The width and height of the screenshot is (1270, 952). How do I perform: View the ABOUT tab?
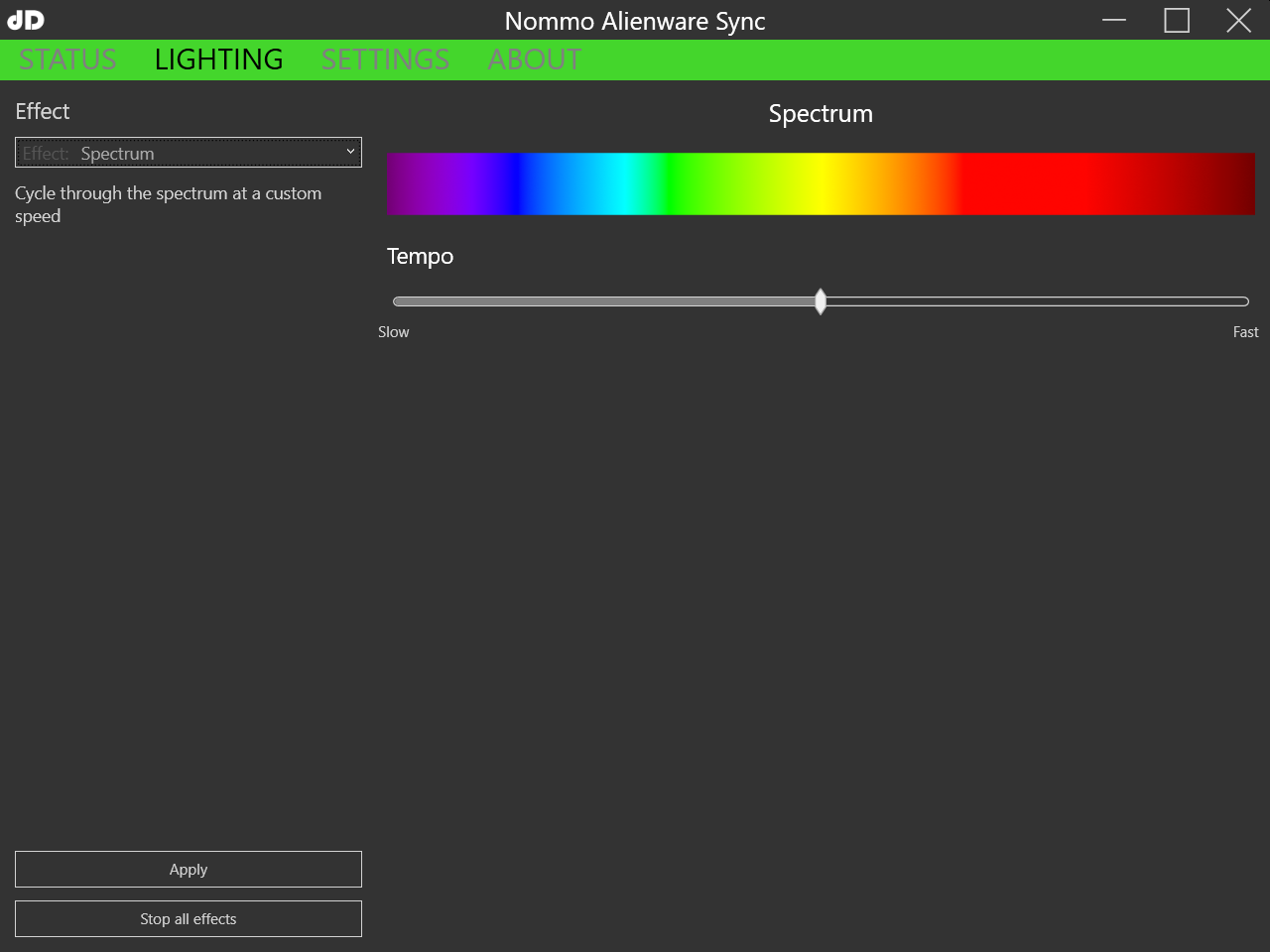(534, 59)
